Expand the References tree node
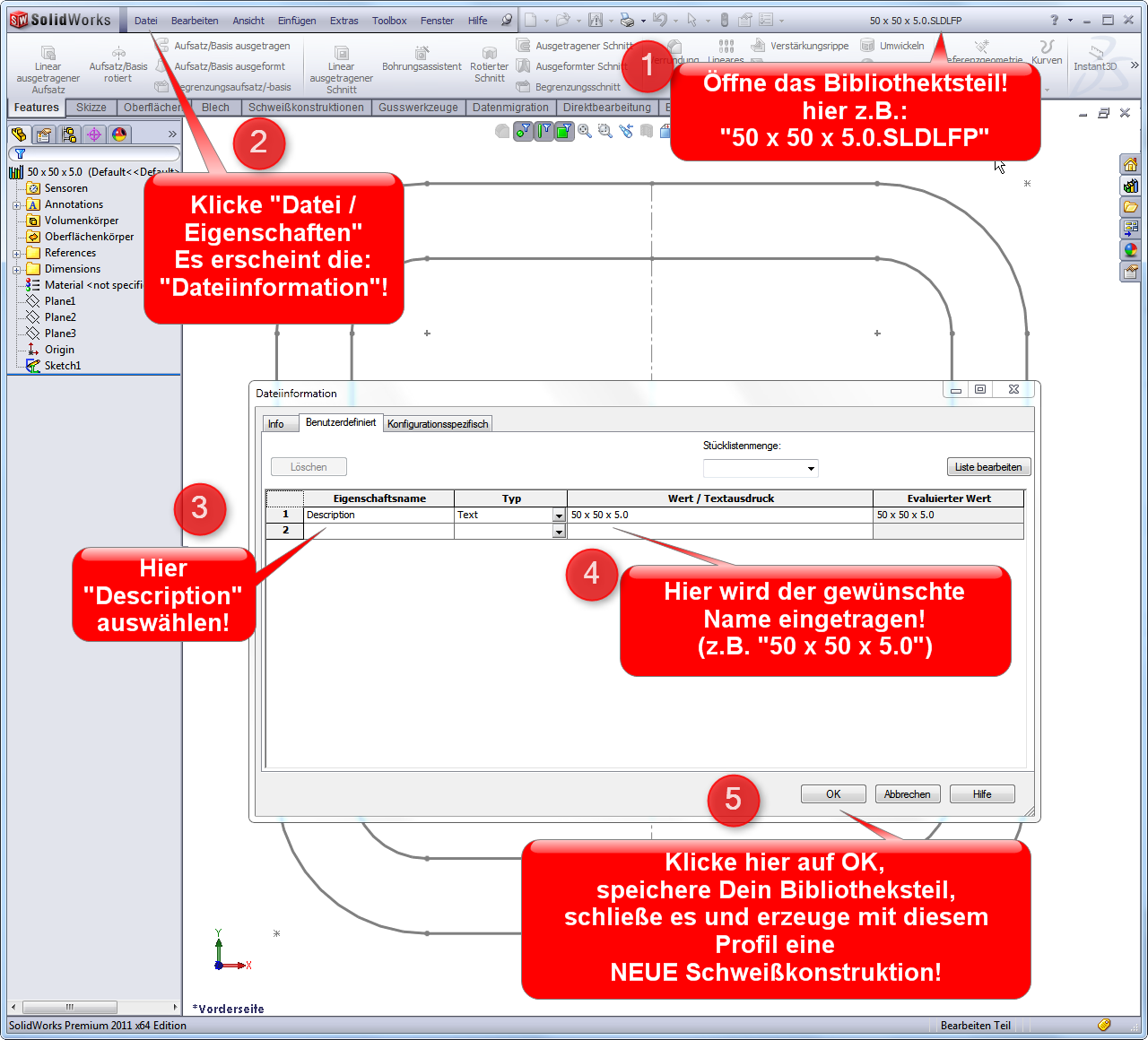Screen dimensions: 1148x1040 [x=16, y=254]
